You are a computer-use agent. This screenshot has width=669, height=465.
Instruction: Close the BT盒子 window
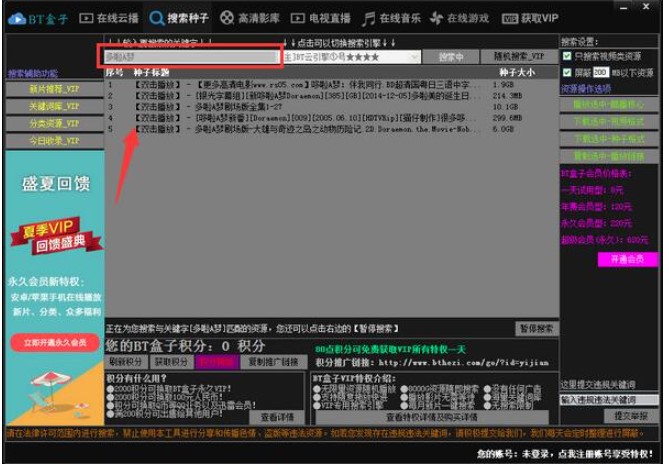pyautogui.click(x=646, y=7)
